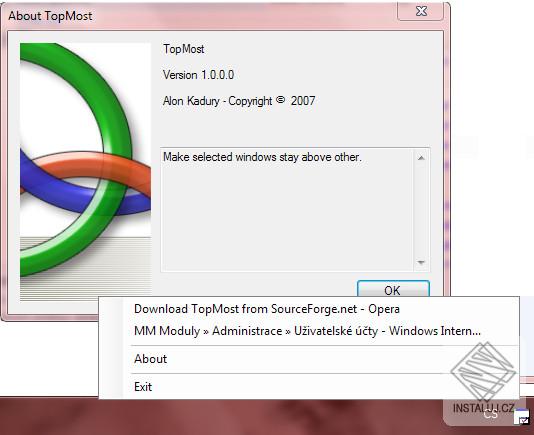
Task: Click the 2007 copyright year text
Action: (303, 101)
